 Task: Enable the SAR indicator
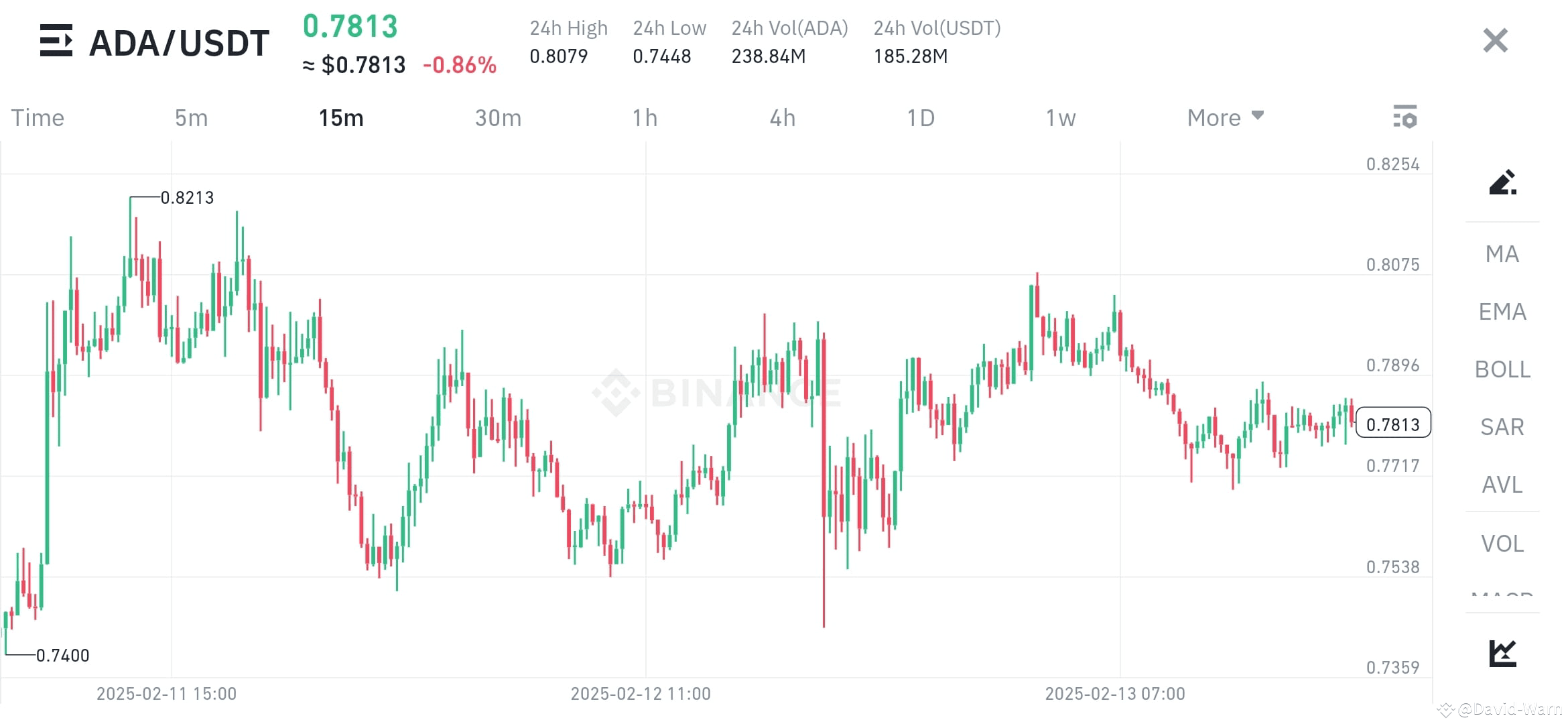coord(1501,427)
